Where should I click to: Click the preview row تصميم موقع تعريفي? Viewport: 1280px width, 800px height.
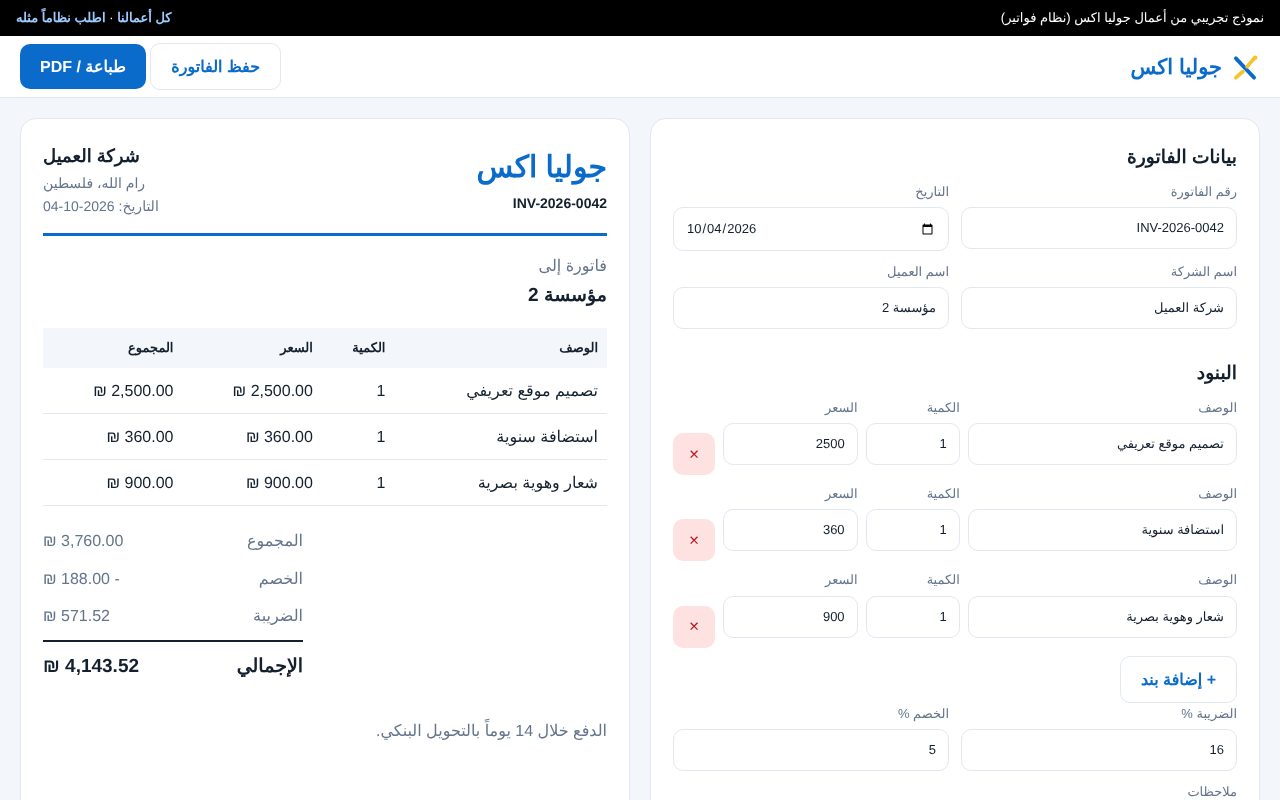point(325,391)
